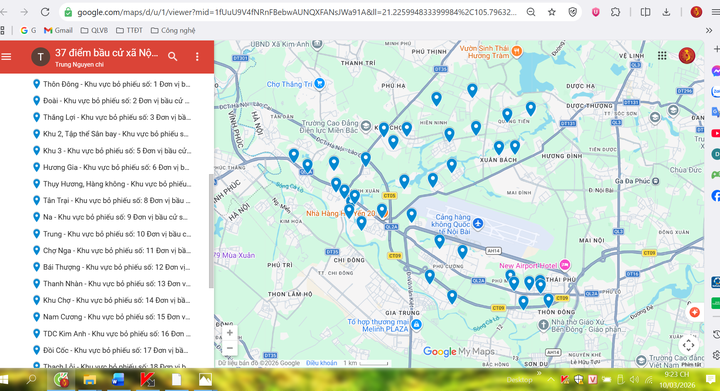Zoom out the map with the minus button
Image resolution: width=720 pixels, height=391 pixels.
230,348
